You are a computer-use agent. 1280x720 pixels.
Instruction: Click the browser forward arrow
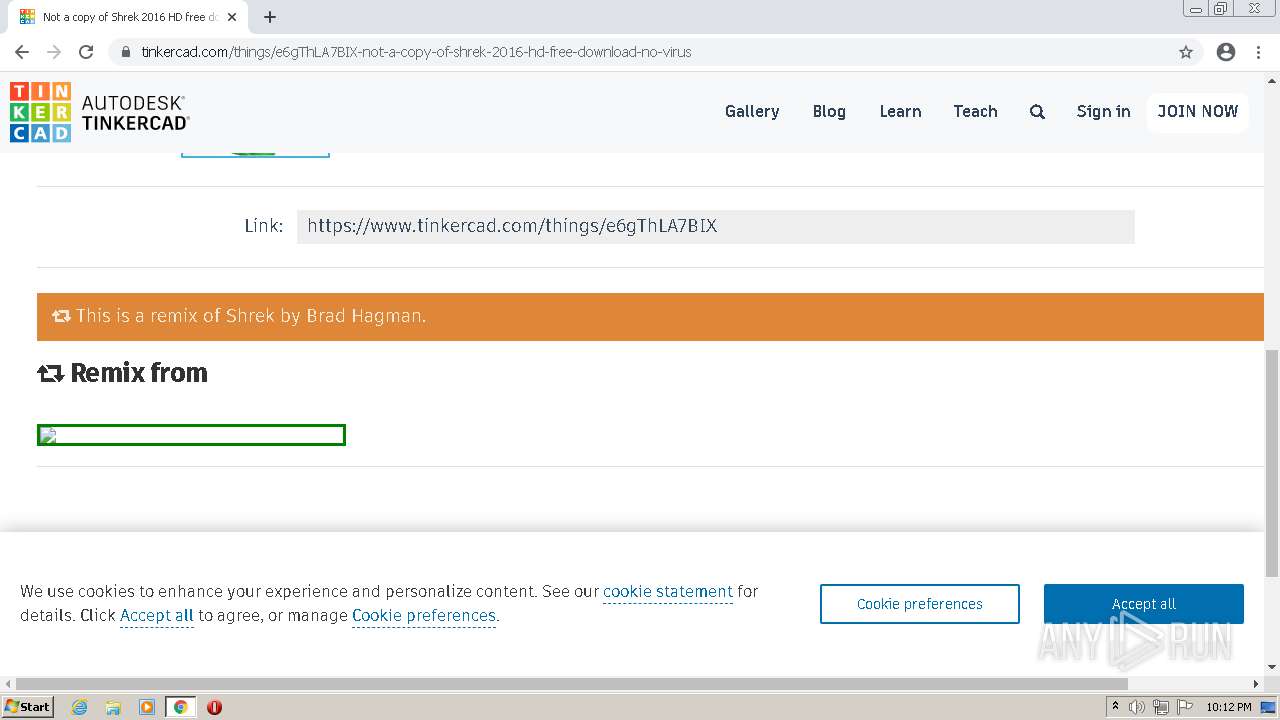tap(54, 52)
